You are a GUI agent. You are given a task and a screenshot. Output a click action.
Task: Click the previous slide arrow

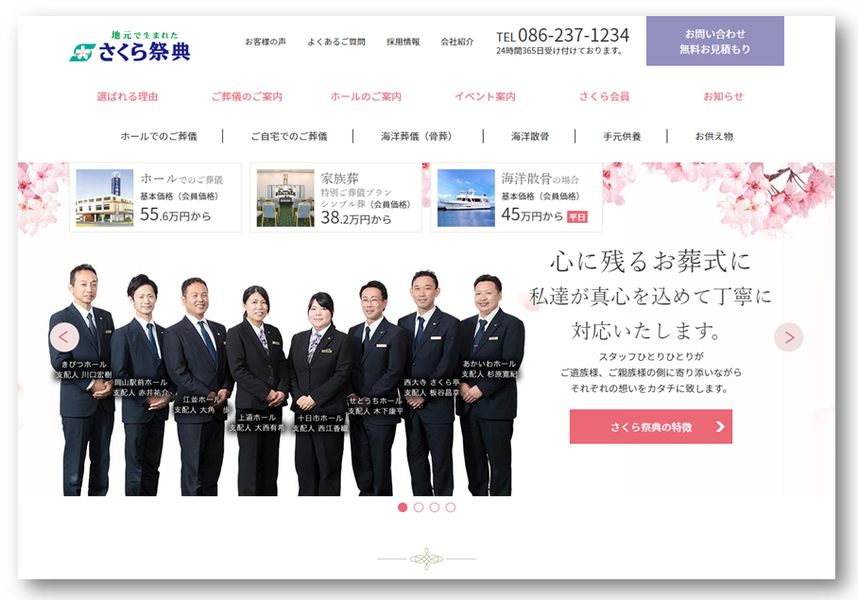[64, 337]
